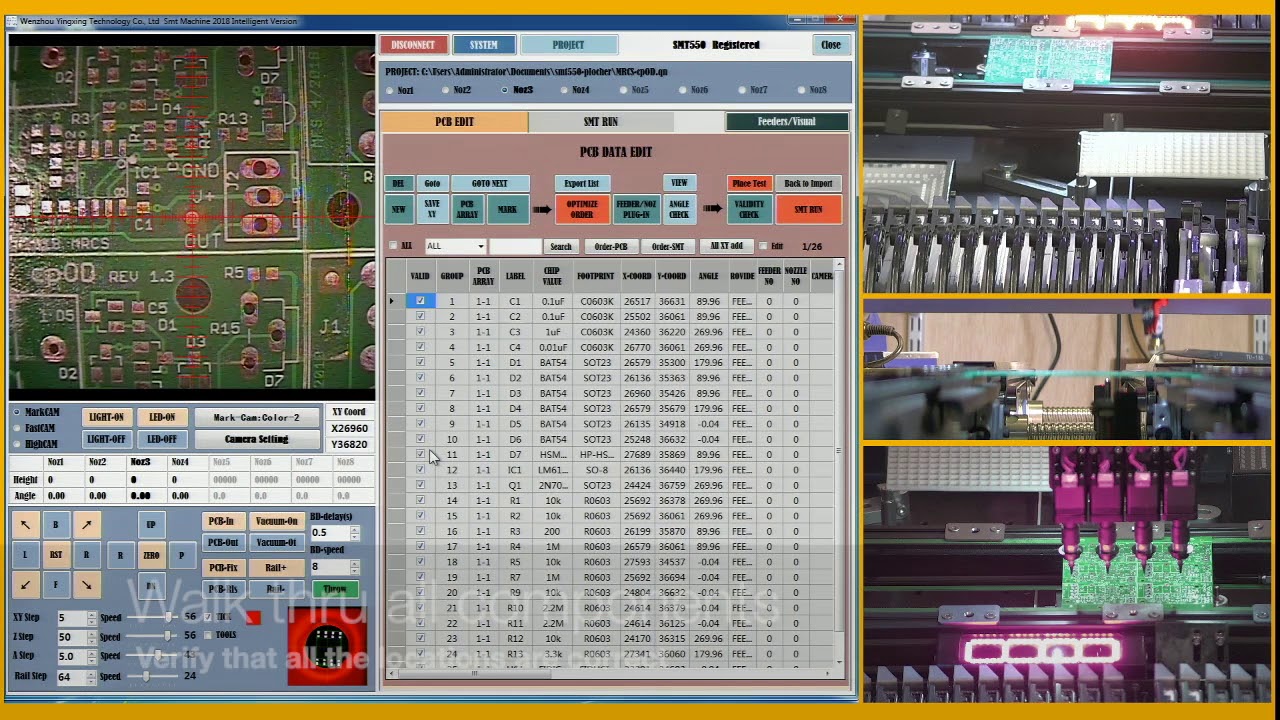Select the MarkCAM radio button
Viewport: 1280px width, 720px height.
tap(17, 412)
